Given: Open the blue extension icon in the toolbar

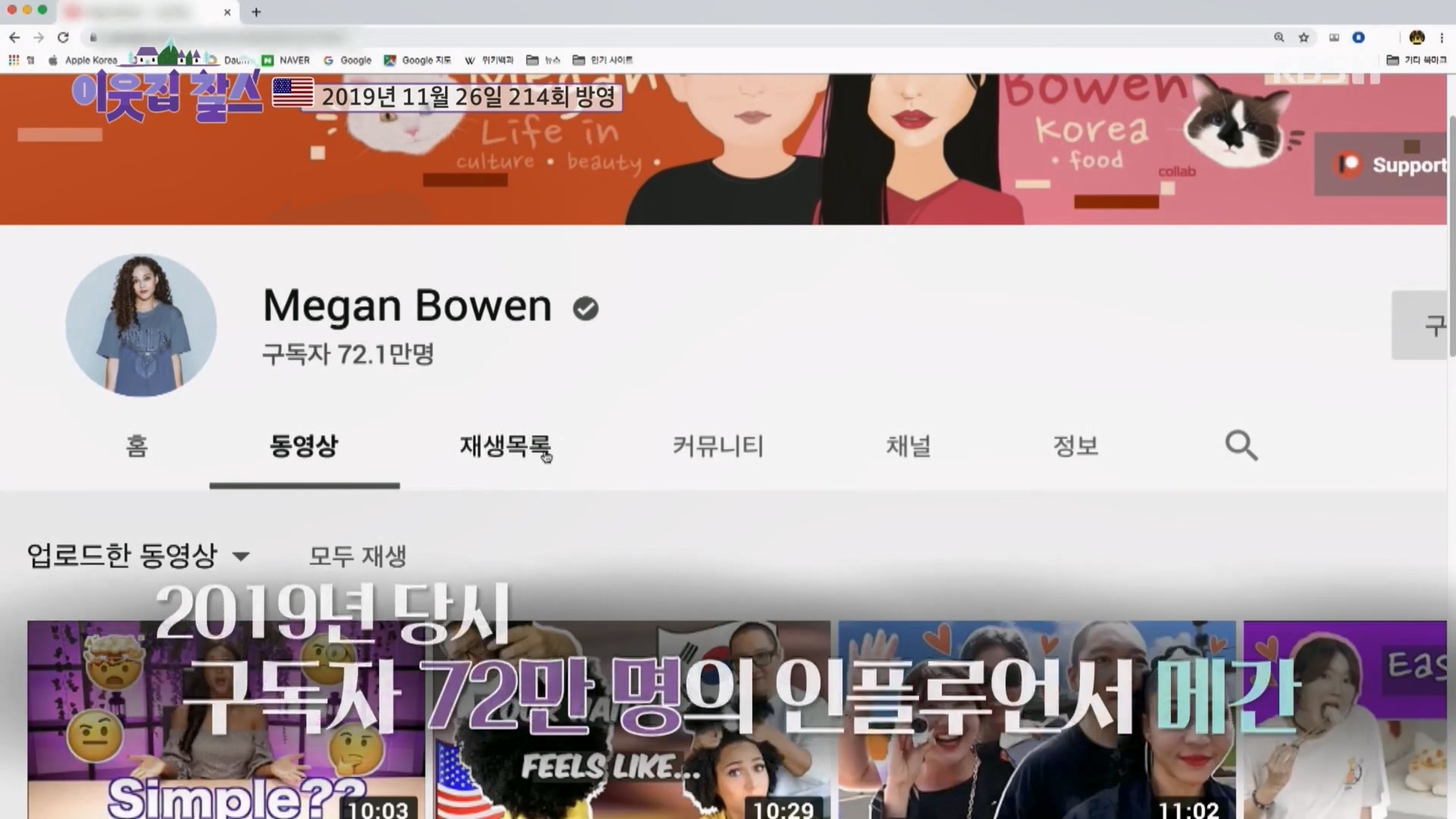Looking at the screenshot, I should coord(1358,37).
